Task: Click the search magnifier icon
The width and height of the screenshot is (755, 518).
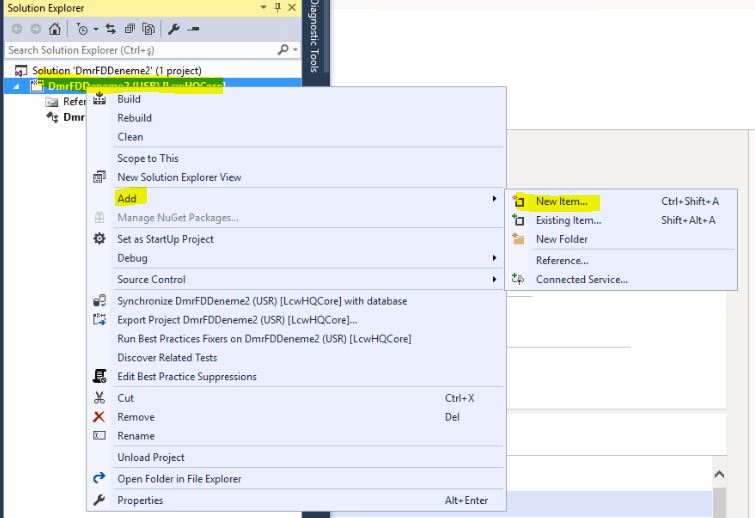Action: click(x=283, y=50)
